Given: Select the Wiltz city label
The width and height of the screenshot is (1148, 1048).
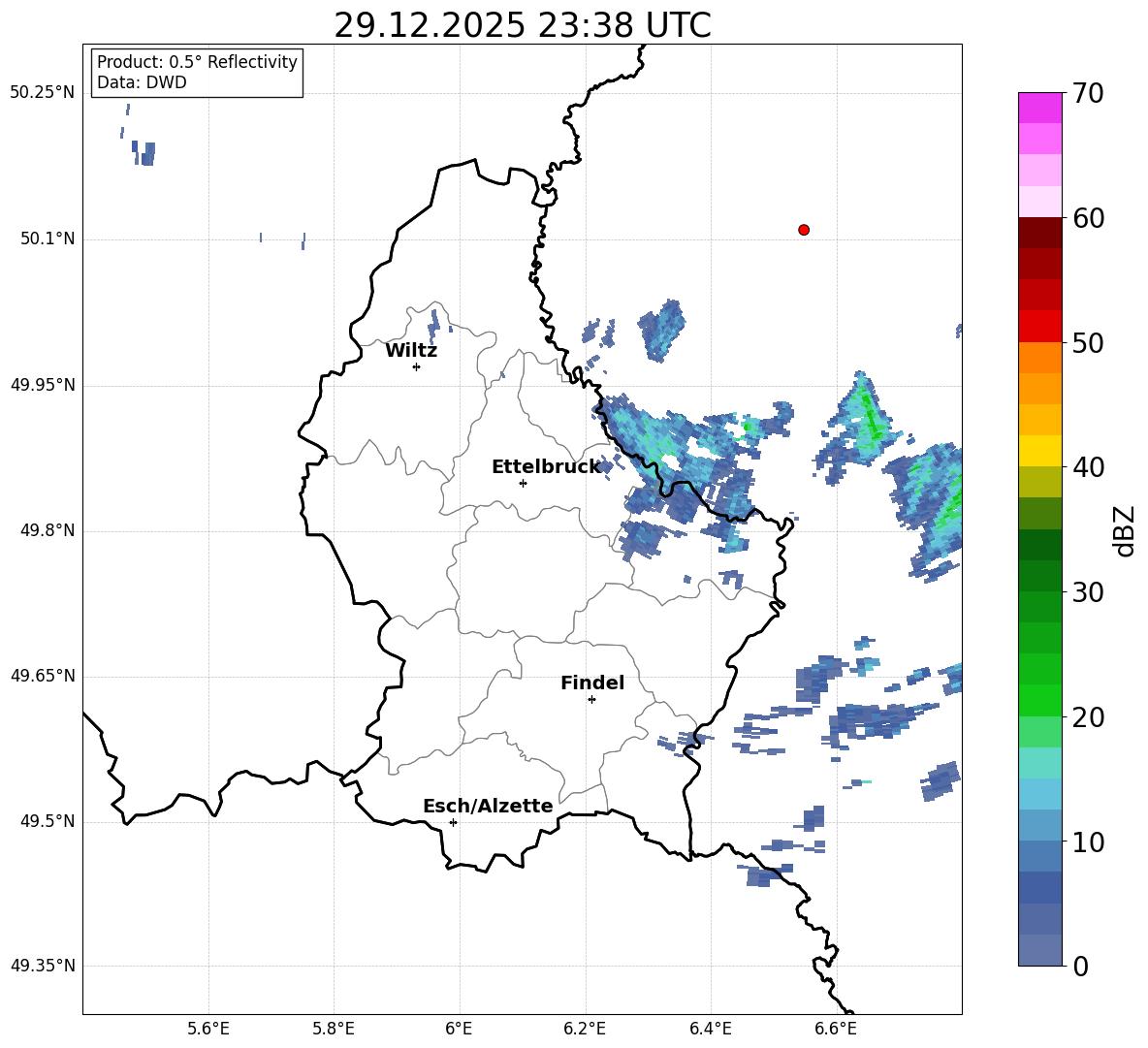Looking at the screenshot, I should [411, 351].
